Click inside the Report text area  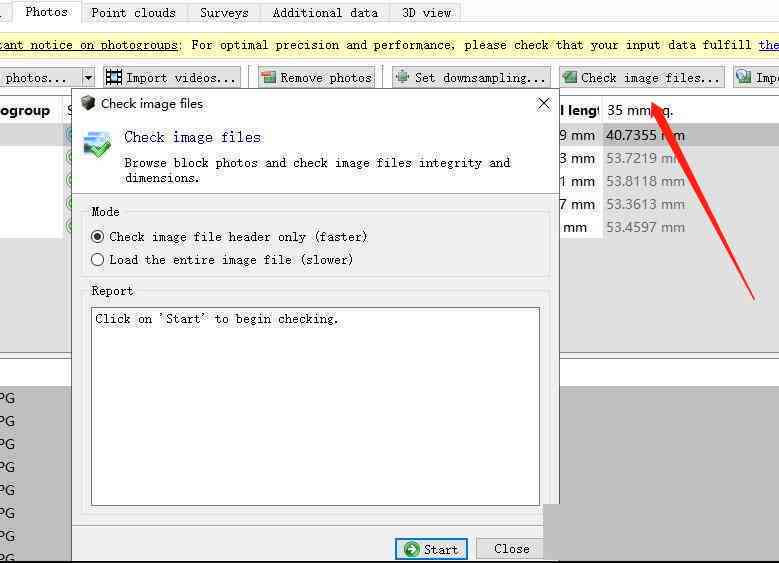tap(315, 406)
